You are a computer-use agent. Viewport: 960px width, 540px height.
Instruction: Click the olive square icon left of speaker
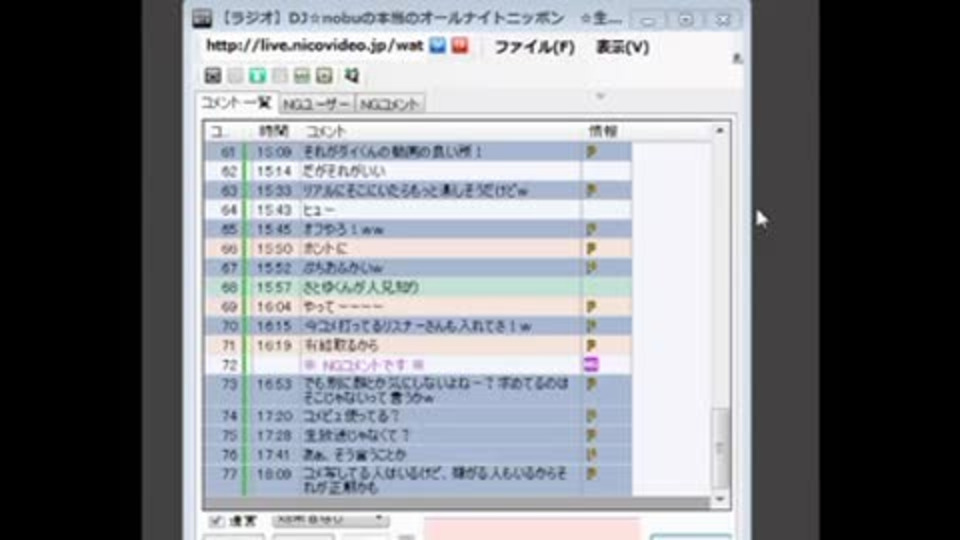pos(324,76)
